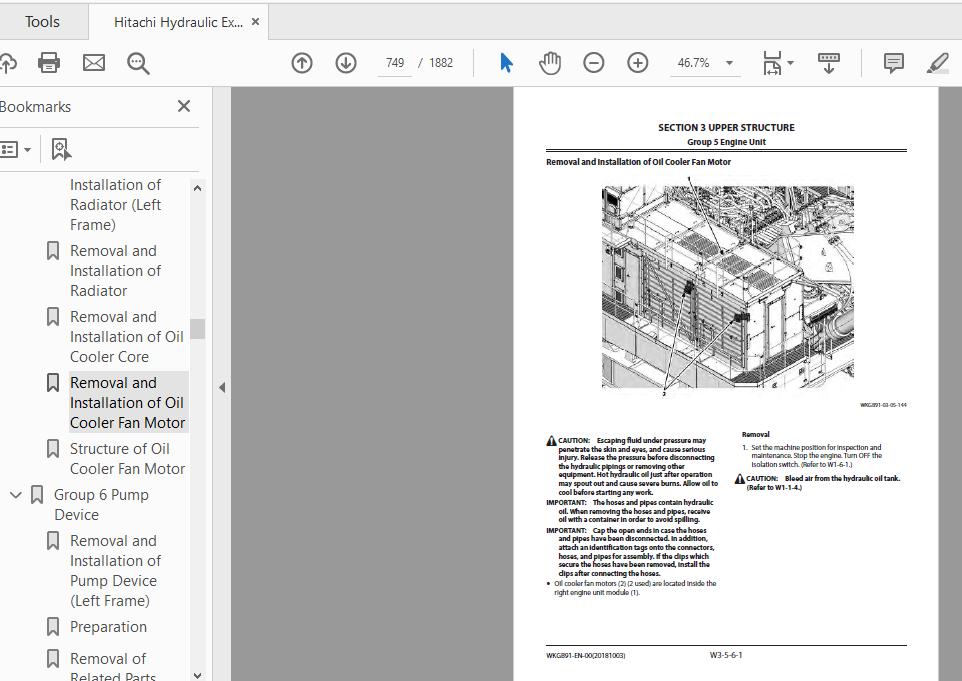Open the 46.7% zoom level dropdown
Screen dimensions: 962x681
pos(705,62)
